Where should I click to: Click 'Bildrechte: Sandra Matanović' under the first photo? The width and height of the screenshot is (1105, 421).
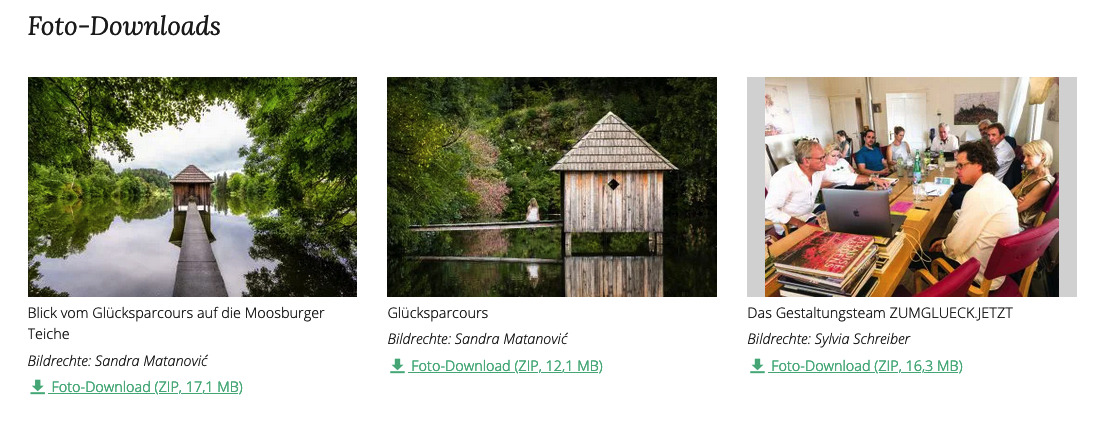coord(118,360)
